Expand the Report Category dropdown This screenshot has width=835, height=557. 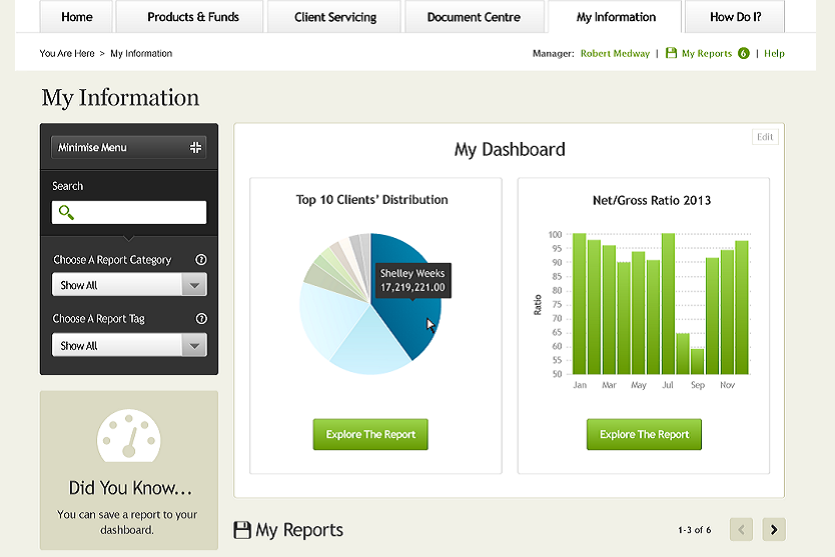(194, 285)
